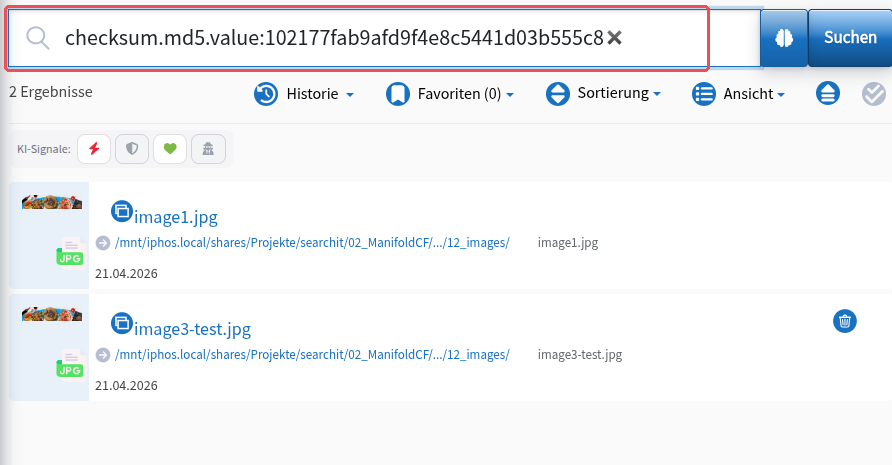Click the Suchen button
This screenshot has width=892, height=465.
tap(850, 38)
